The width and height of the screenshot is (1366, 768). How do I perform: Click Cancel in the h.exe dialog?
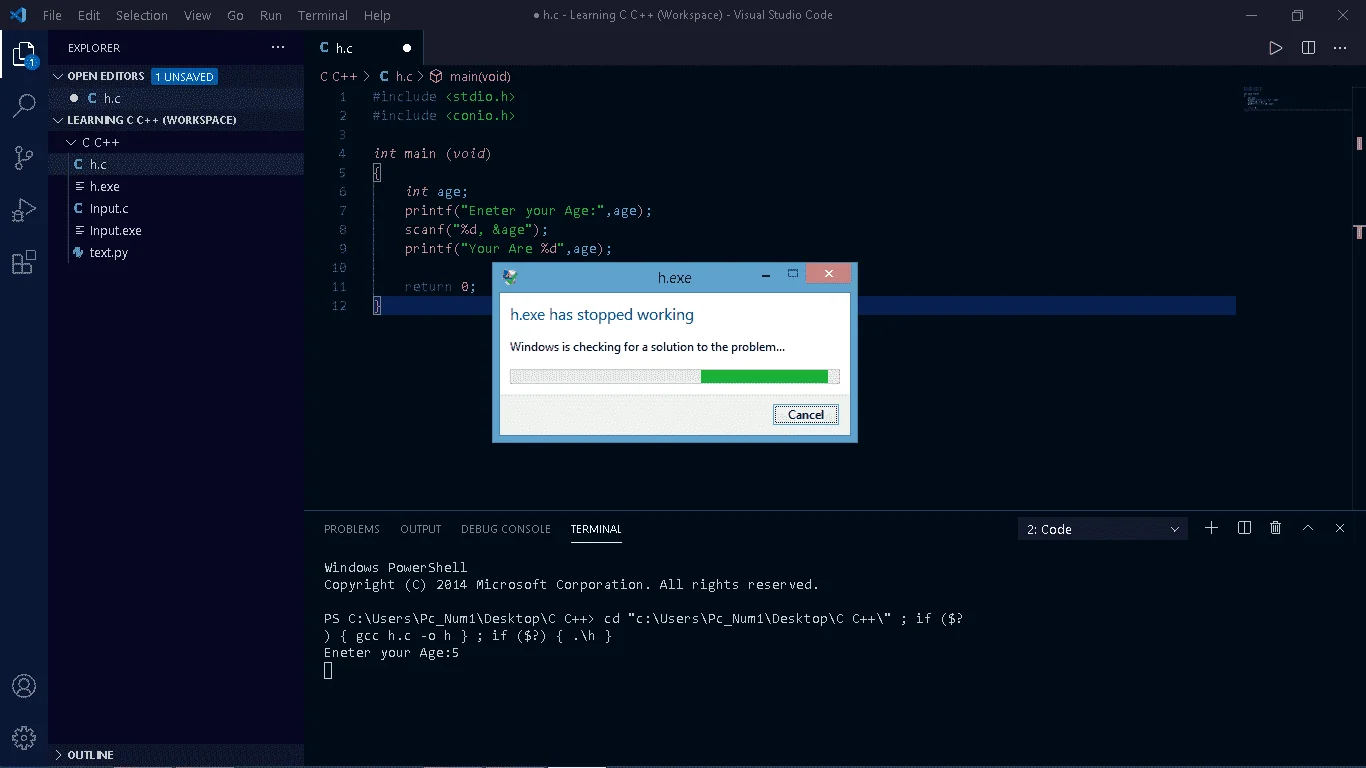(806, 414)
